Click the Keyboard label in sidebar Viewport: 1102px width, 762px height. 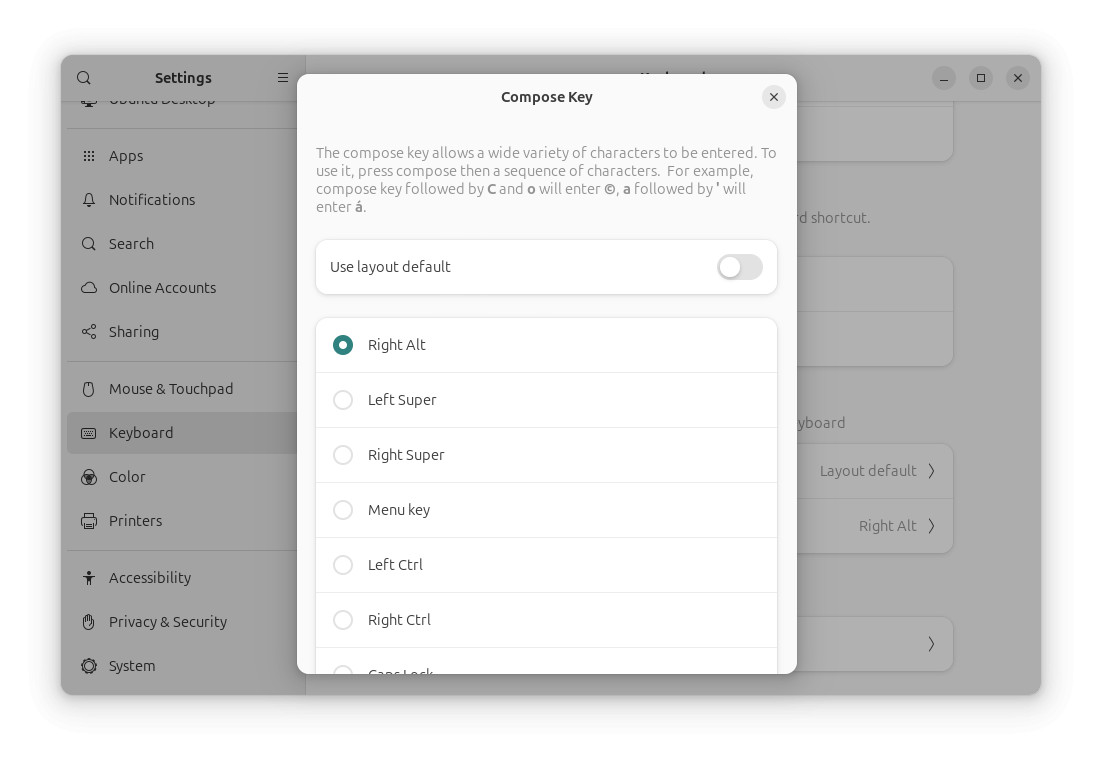pos(141,433)
